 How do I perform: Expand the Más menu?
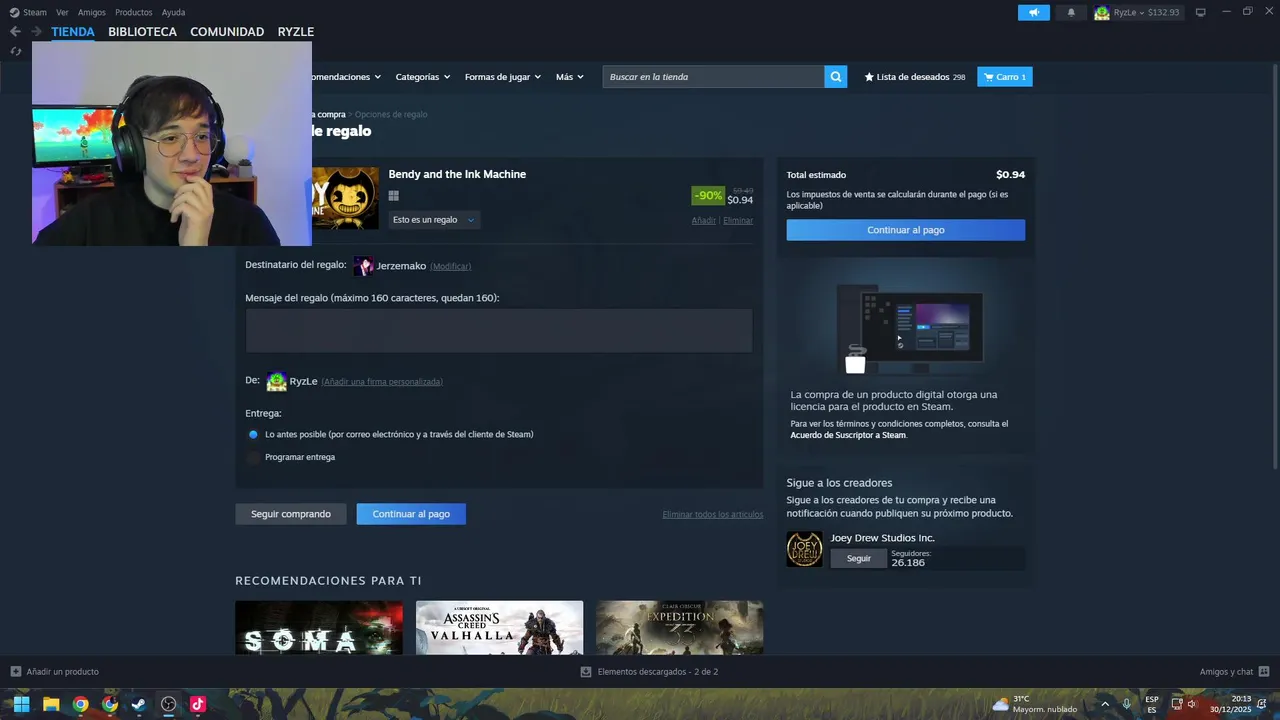(569, 77)
